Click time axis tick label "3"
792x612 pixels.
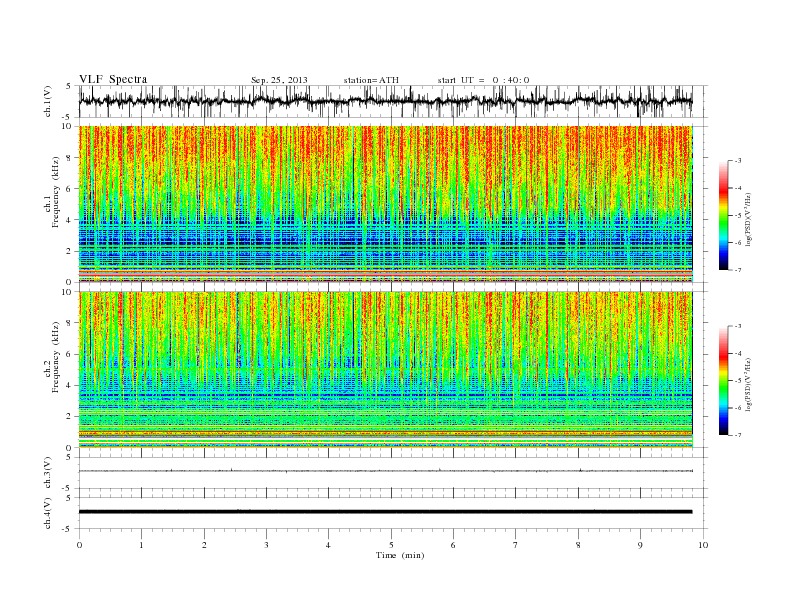(266, 545)
